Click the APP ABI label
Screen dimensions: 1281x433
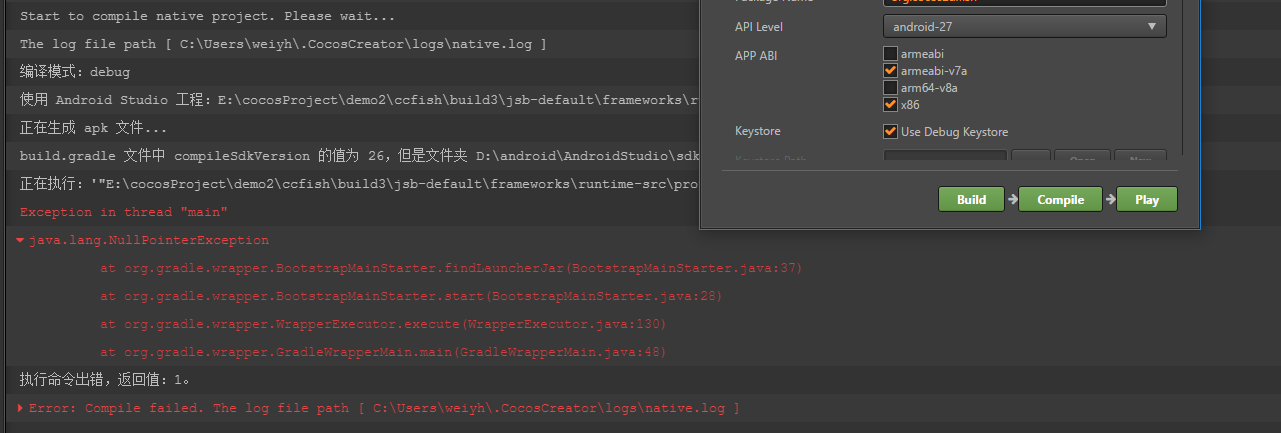755,56
